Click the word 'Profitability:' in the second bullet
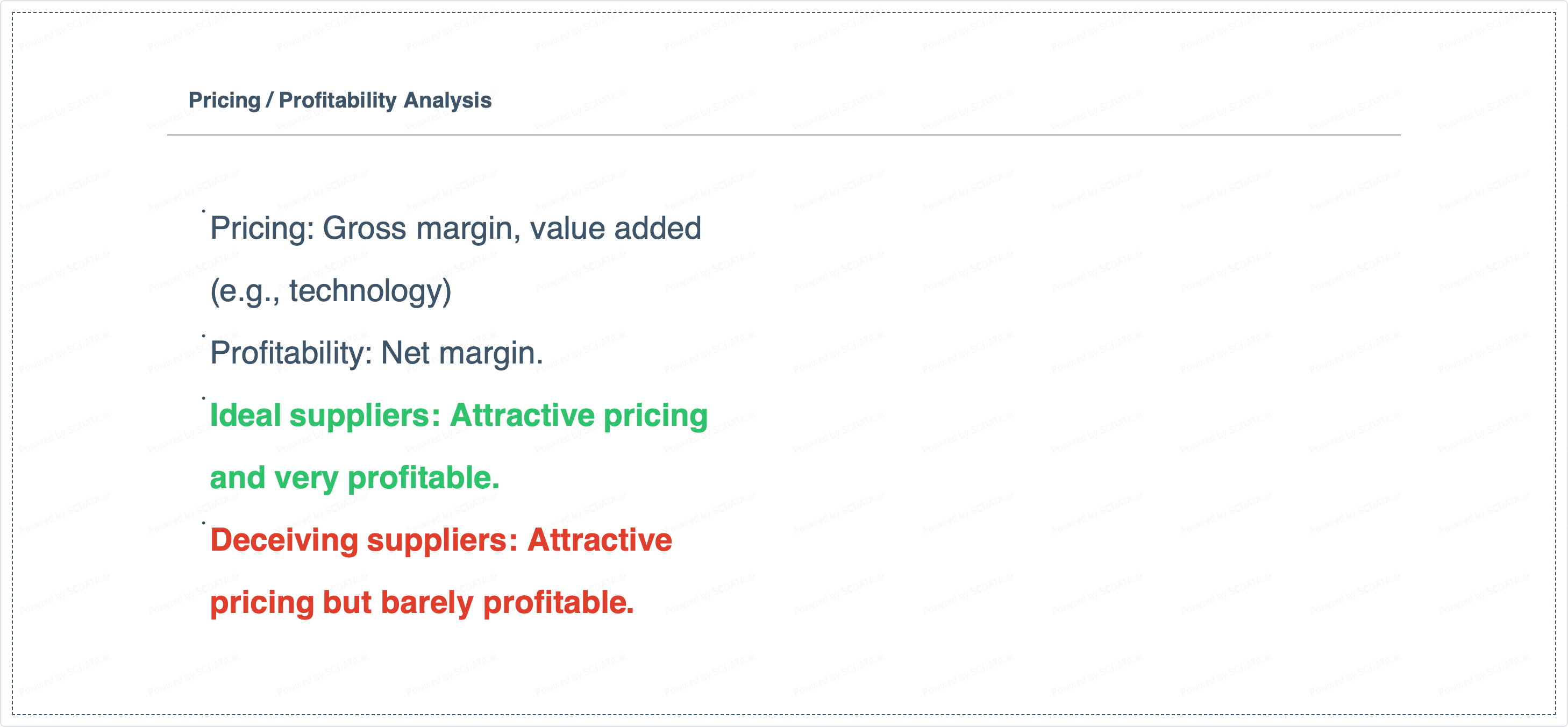The width and height of the screenshot is (1568, 727). [x=291, y=353]
